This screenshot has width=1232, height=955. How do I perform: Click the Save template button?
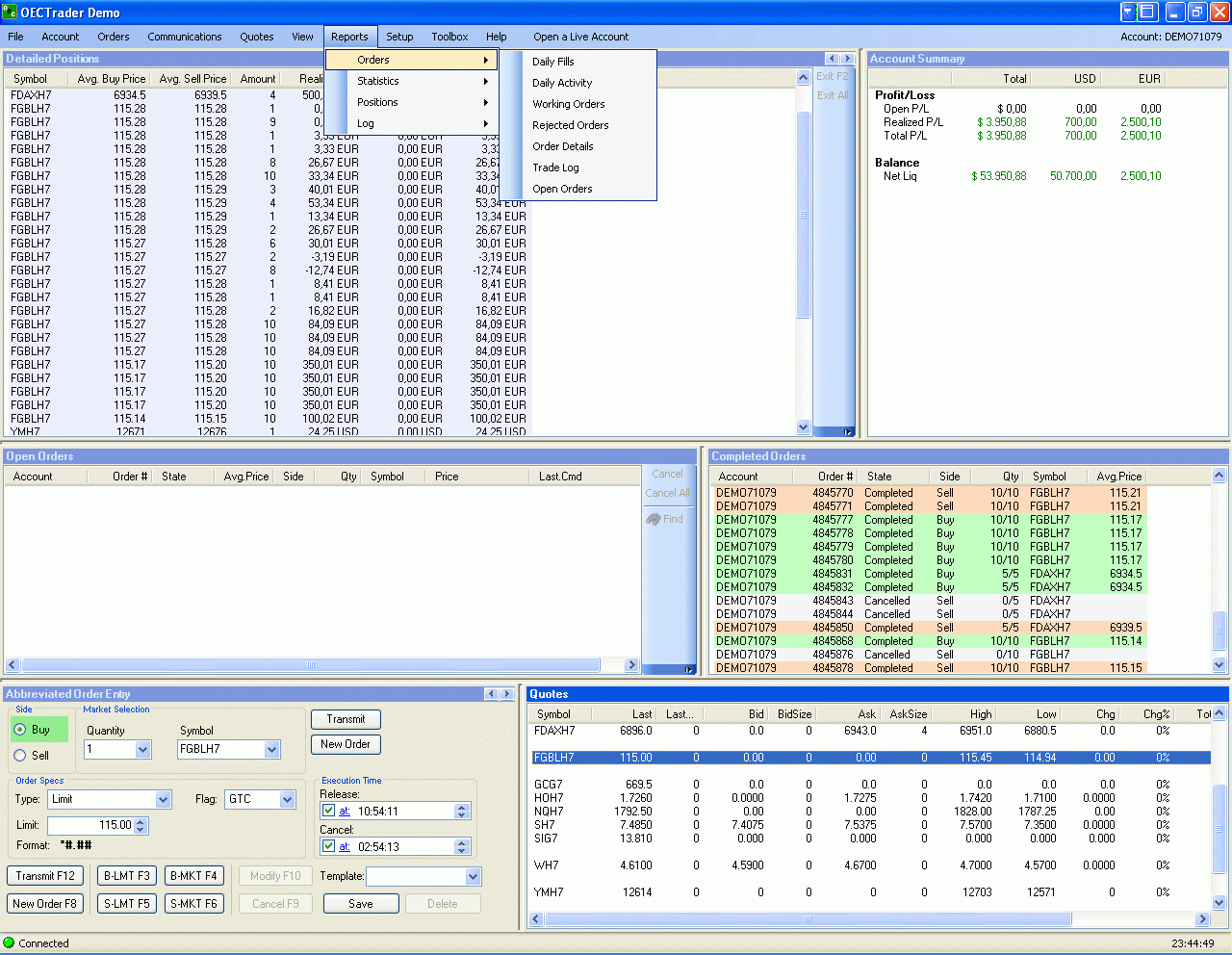click(x=361, y=904)
